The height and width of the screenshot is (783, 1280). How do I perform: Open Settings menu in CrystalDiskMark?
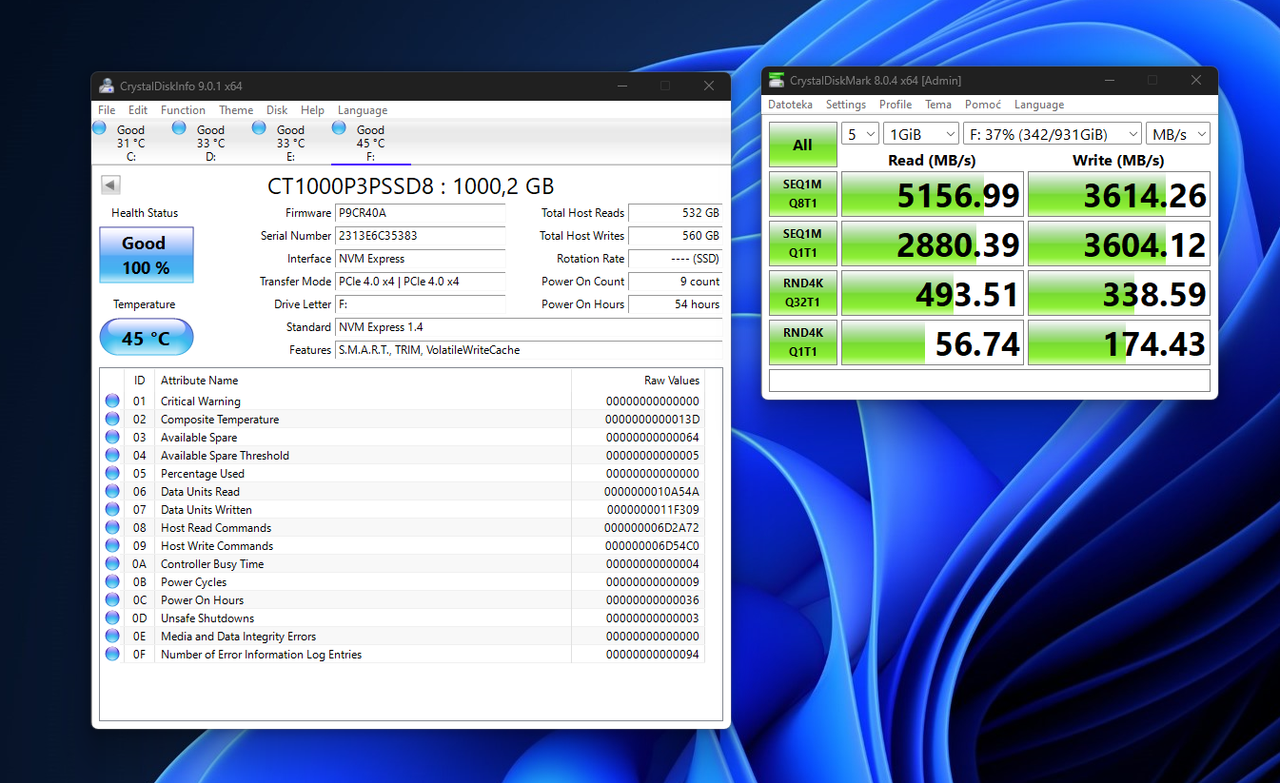846,104
